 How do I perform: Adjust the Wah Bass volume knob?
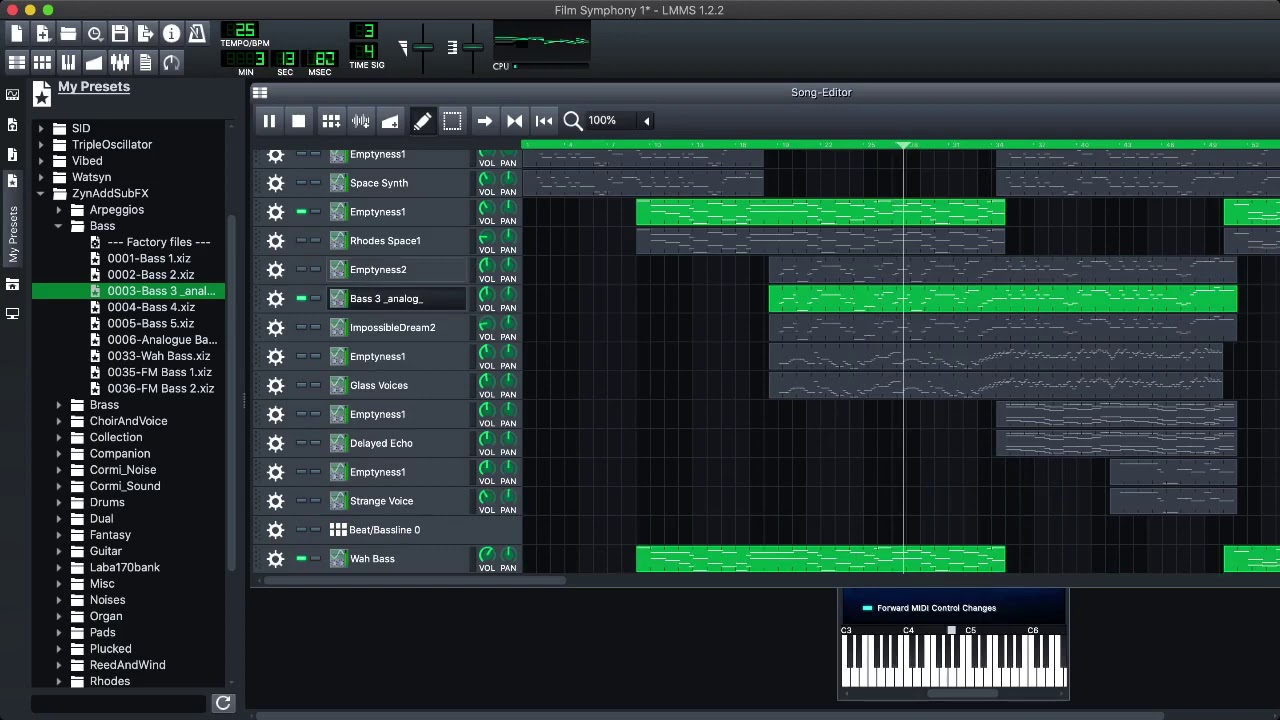[486, 554]
